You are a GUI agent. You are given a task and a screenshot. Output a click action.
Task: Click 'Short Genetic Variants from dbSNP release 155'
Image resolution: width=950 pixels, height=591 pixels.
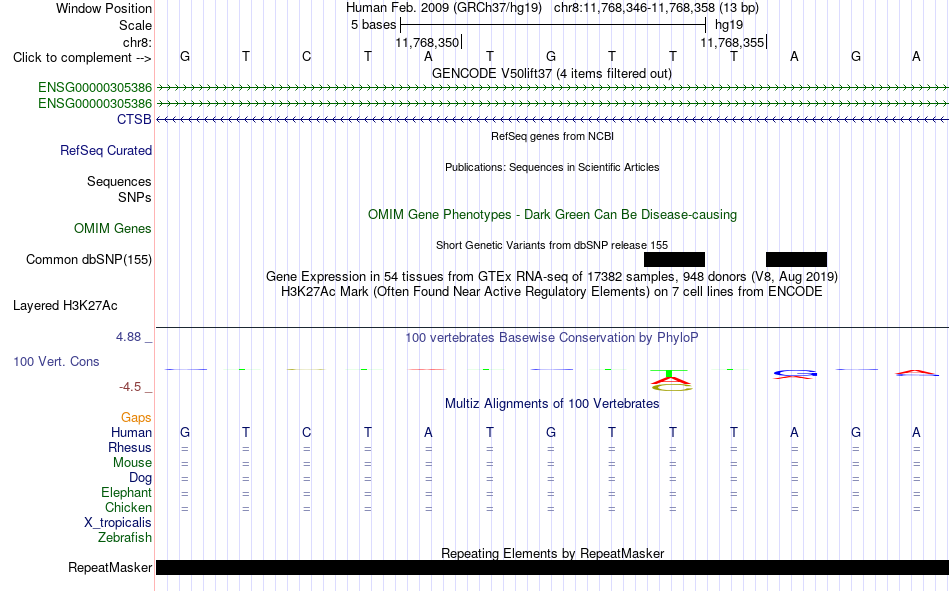pos(552,245)
